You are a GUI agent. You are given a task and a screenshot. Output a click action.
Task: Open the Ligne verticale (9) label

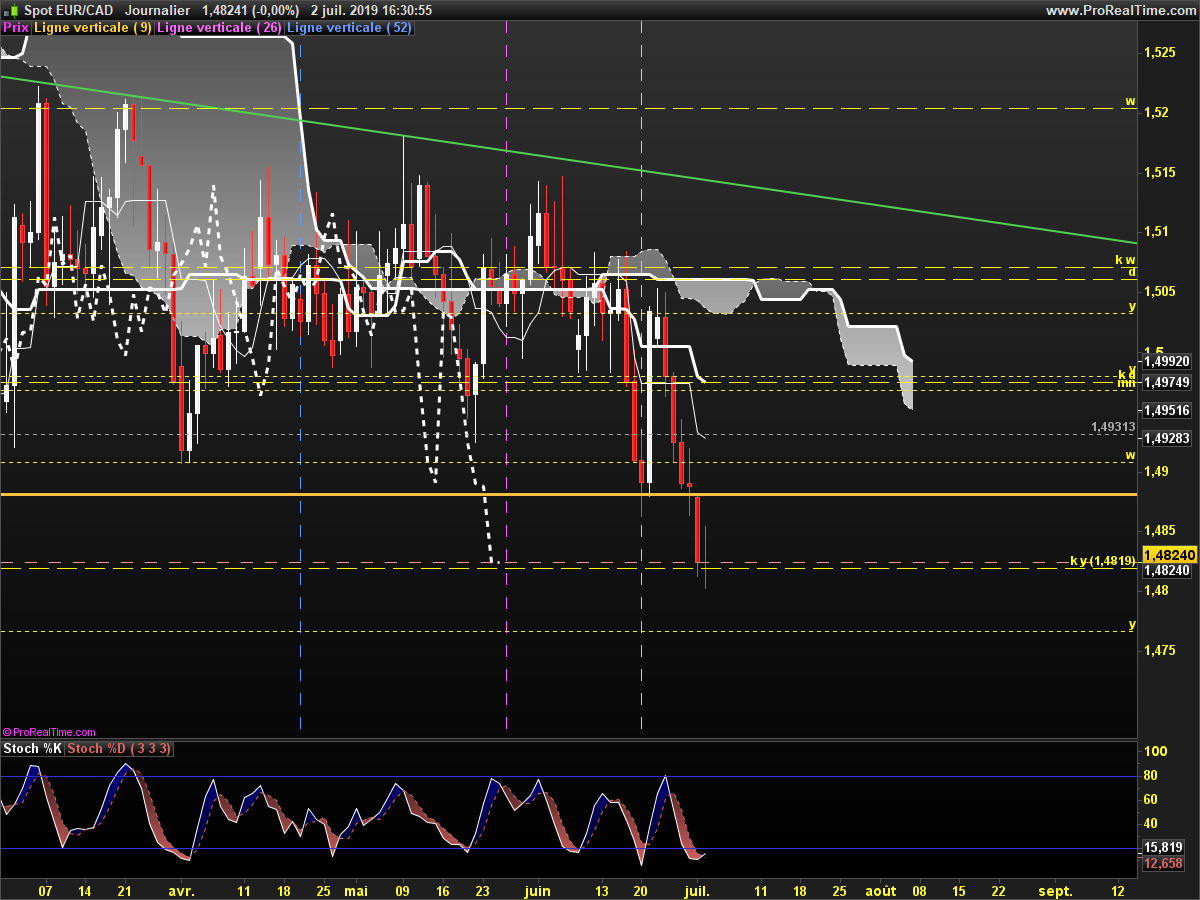[x=93, y=28]
